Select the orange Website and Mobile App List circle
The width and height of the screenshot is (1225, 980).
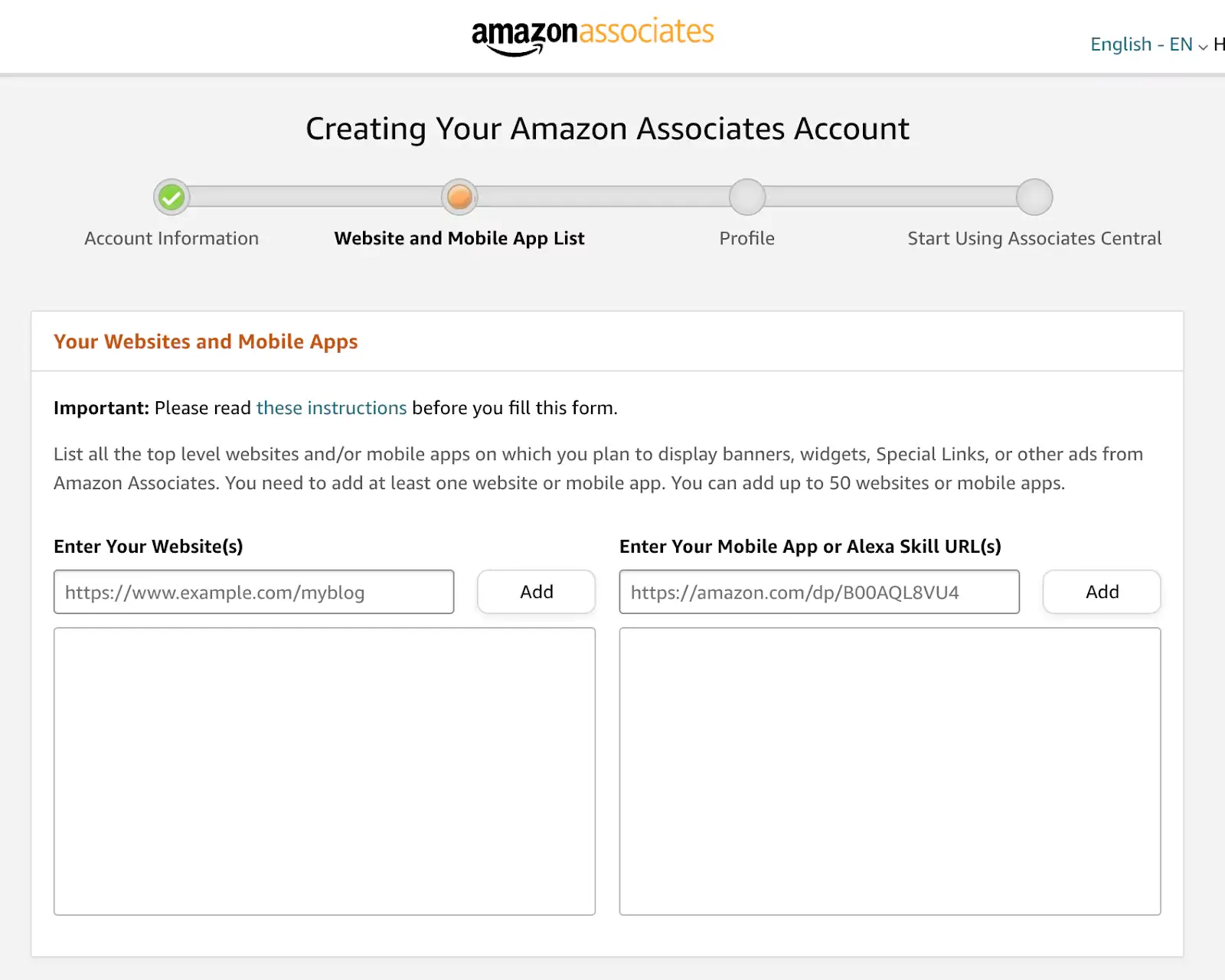(459, 197)
